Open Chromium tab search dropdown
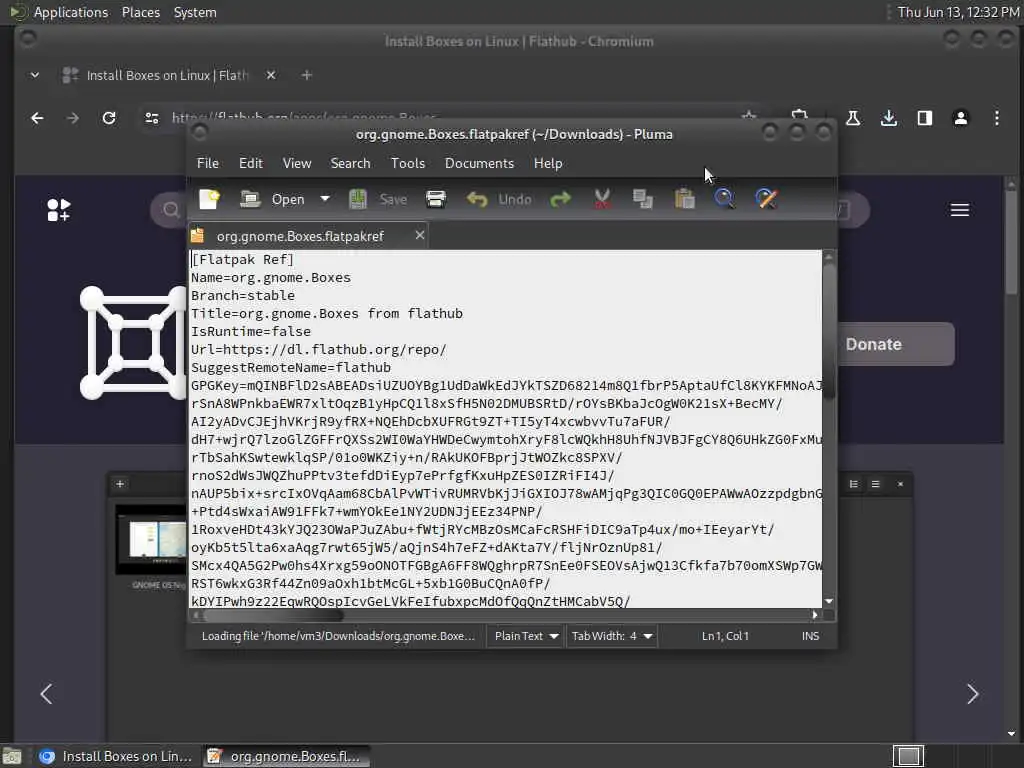Viewport: 1024px width, 768px height. (x=35, y=75)
